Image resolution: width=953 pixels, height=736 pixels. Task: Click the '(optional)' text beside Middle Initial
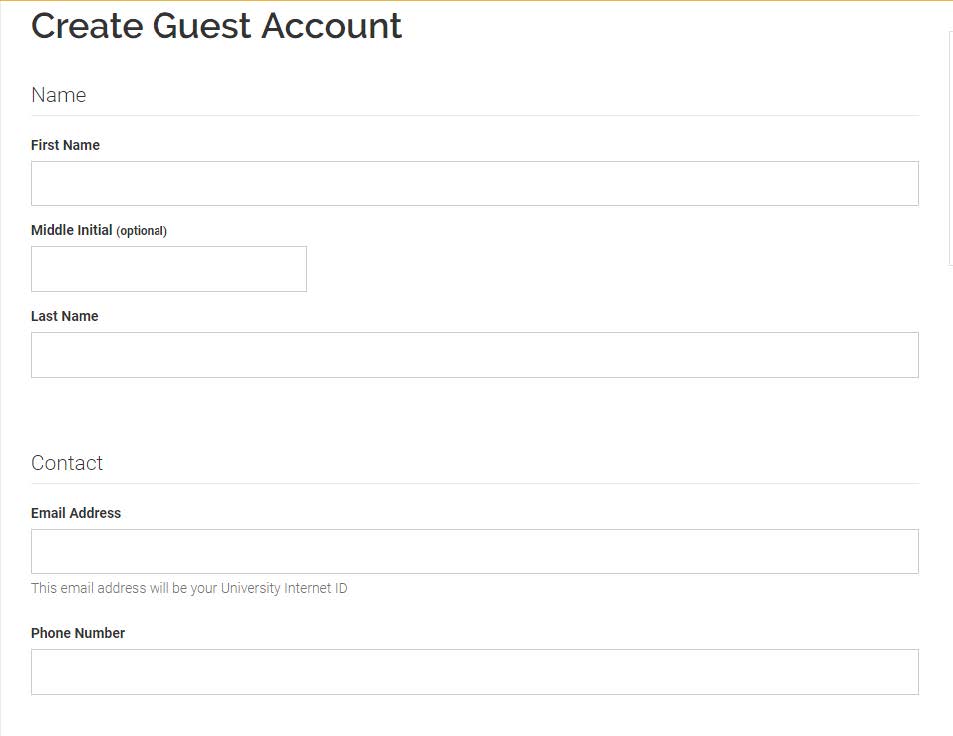point(143,230)
